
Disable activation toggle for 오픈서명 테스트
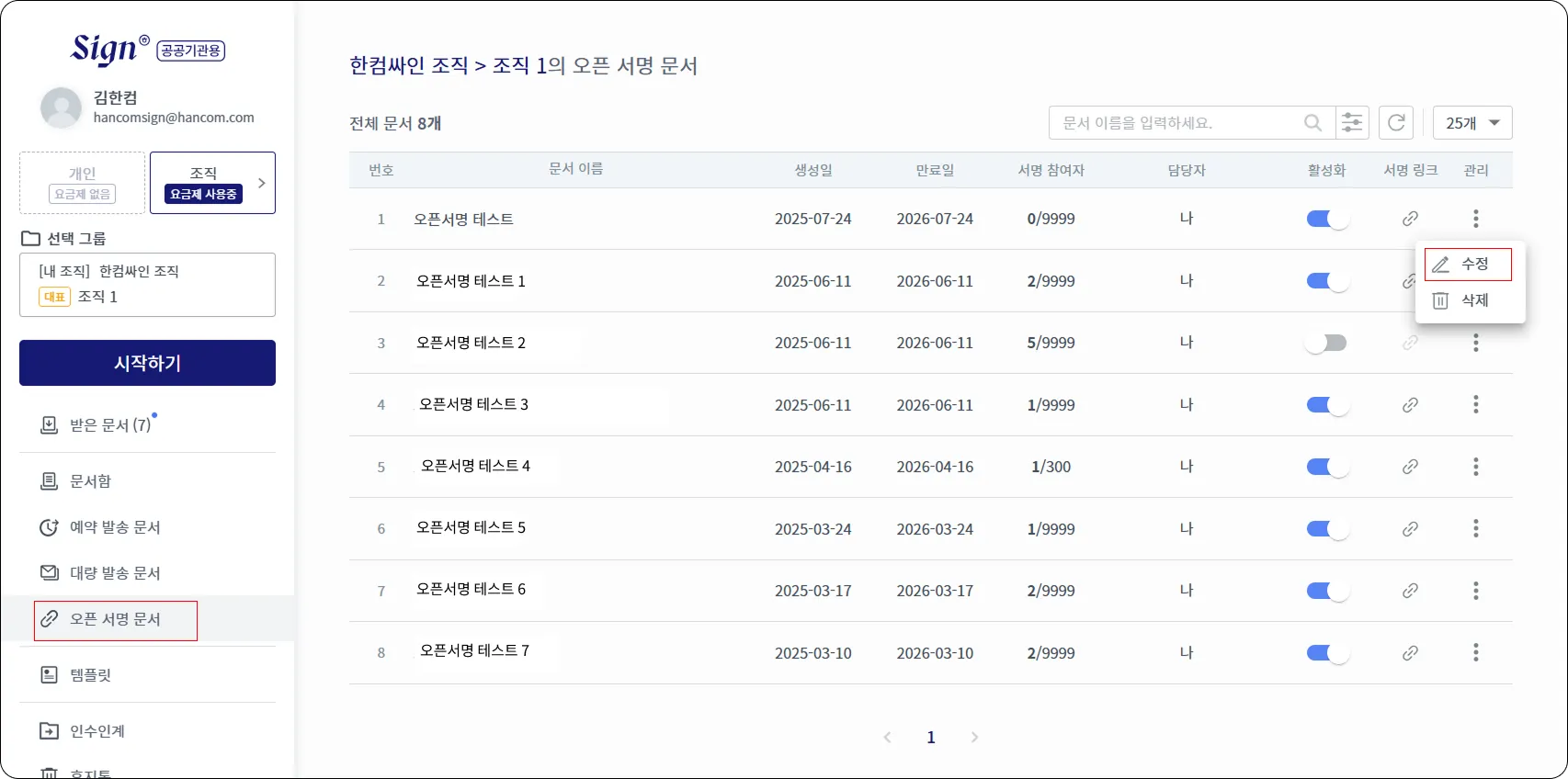point(1326,219)
